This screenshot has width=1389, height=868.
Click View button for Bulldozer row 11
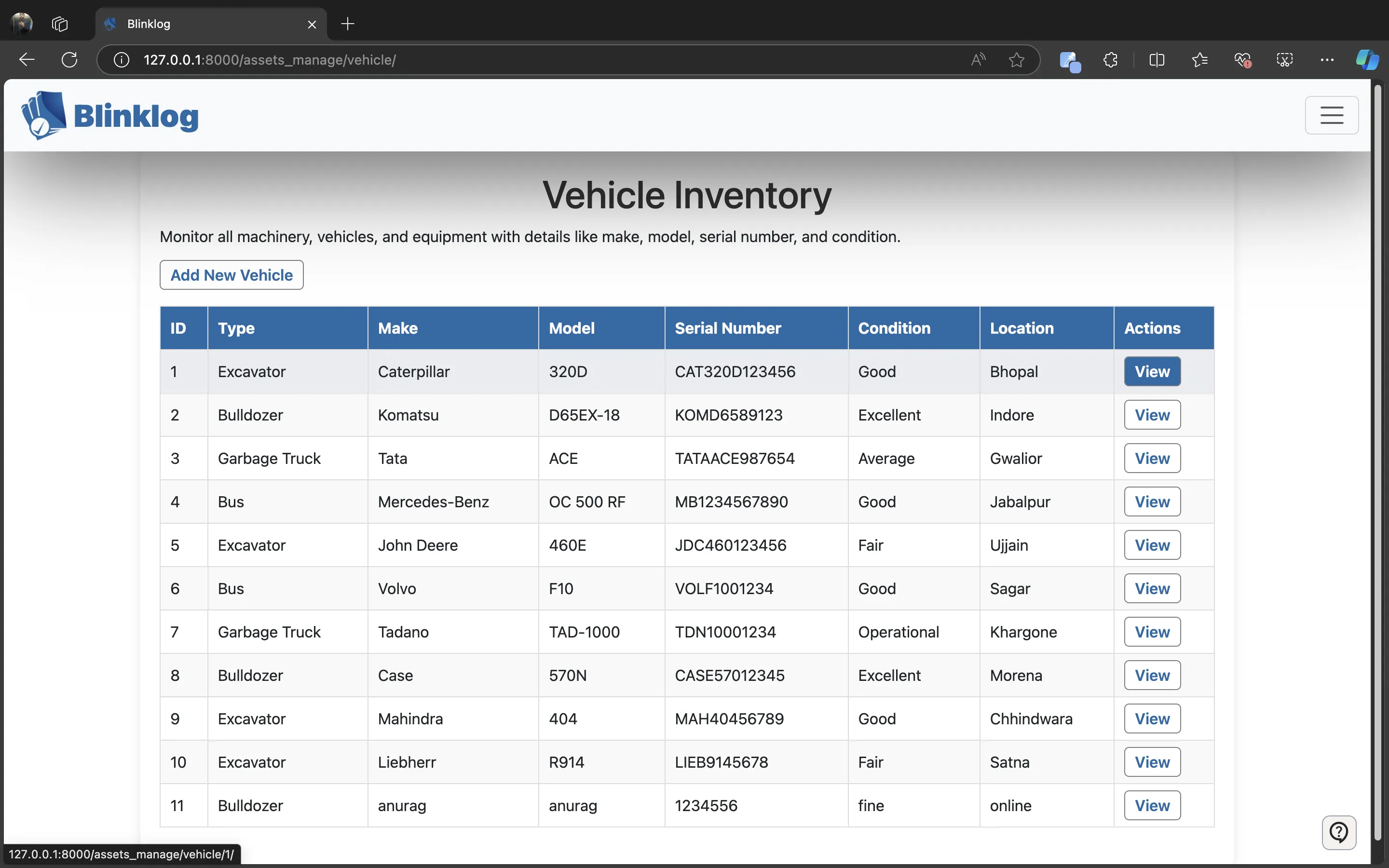(1152, 805)
